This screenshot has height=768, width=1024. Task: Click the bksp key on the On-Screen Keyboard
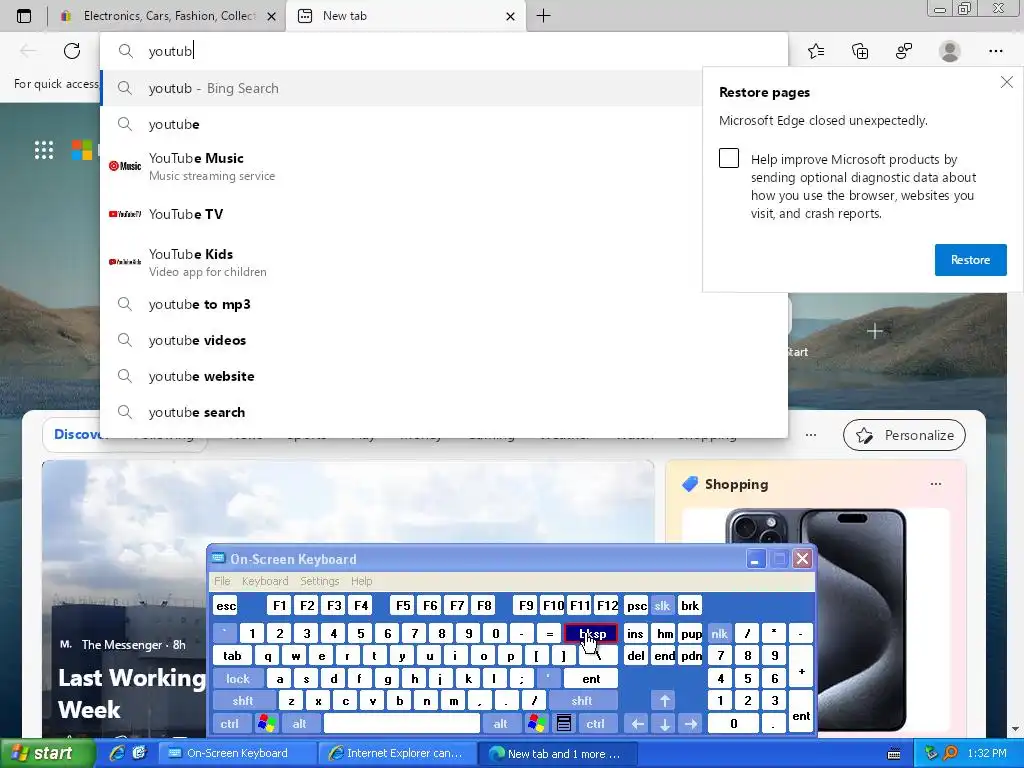point(591,633)
